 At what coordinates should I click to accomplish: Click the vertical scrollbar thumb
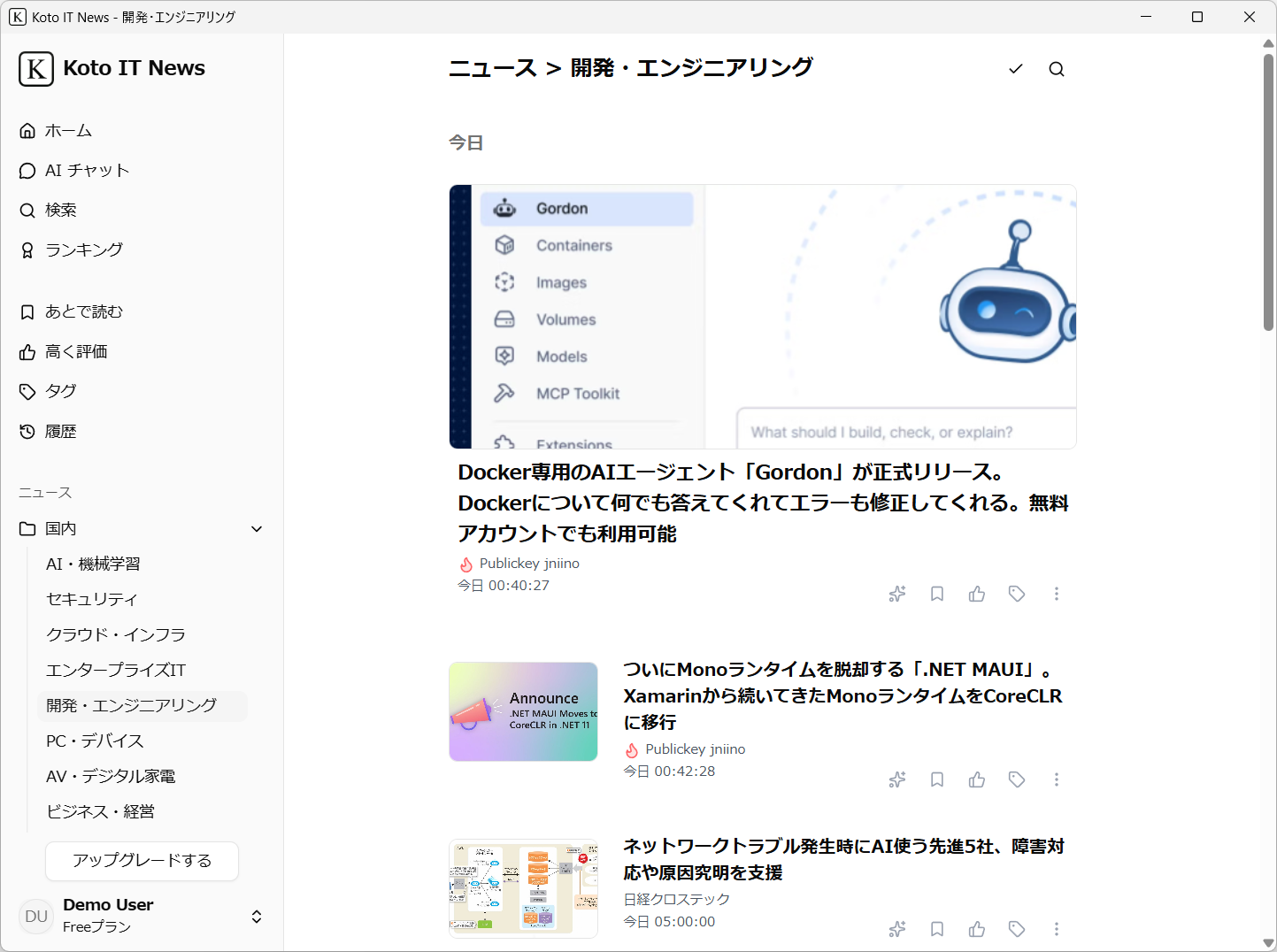tap(1268, 192)
